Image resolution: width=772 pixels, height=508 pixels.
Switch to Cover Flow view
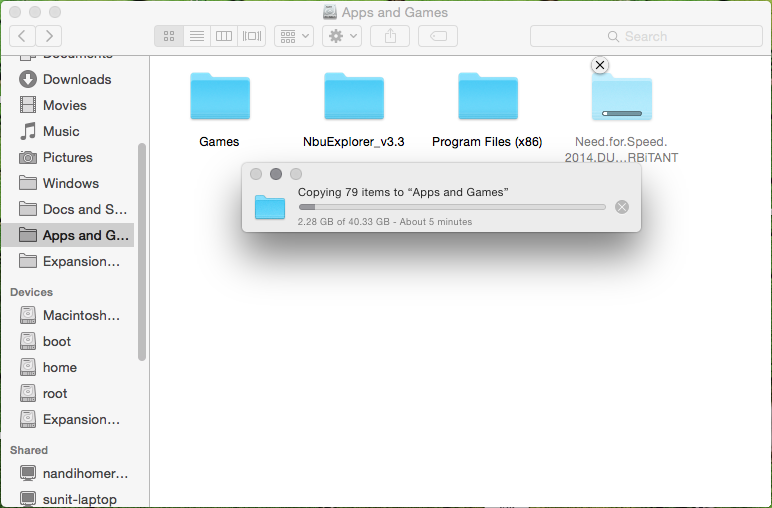(252, 36)
